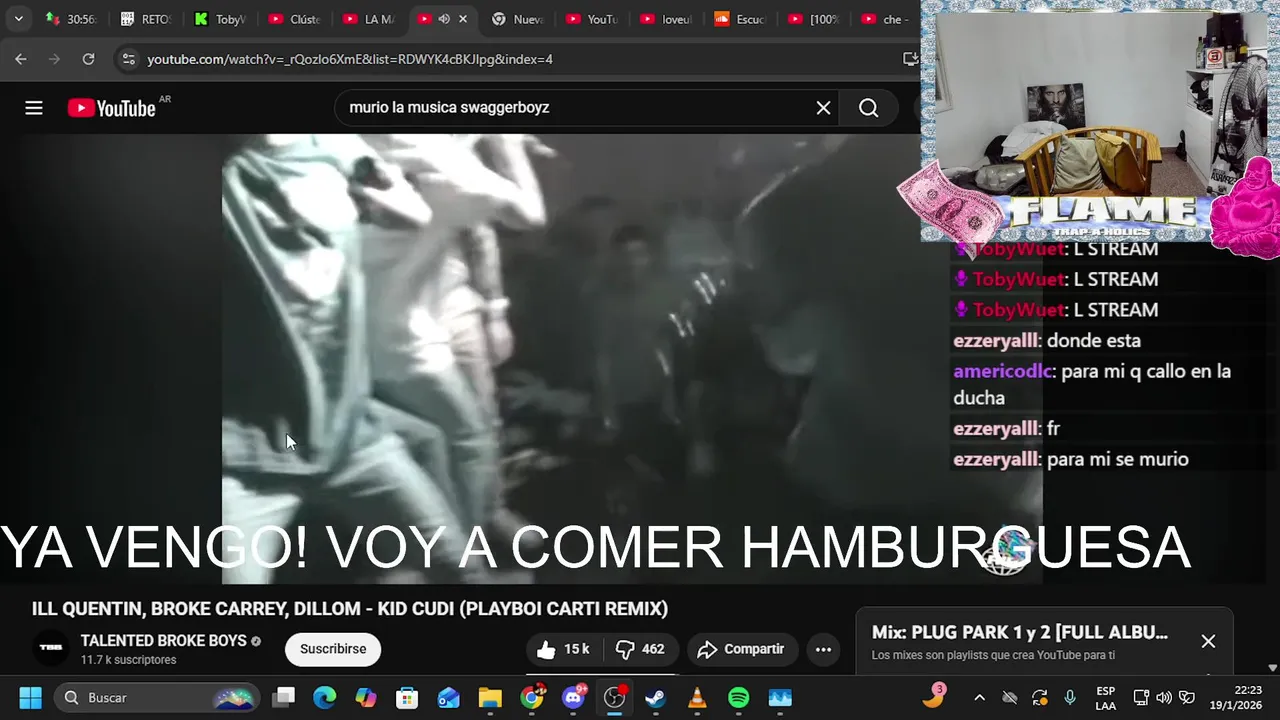
Task: Open more actions three-dot menu
Action: 823,649
